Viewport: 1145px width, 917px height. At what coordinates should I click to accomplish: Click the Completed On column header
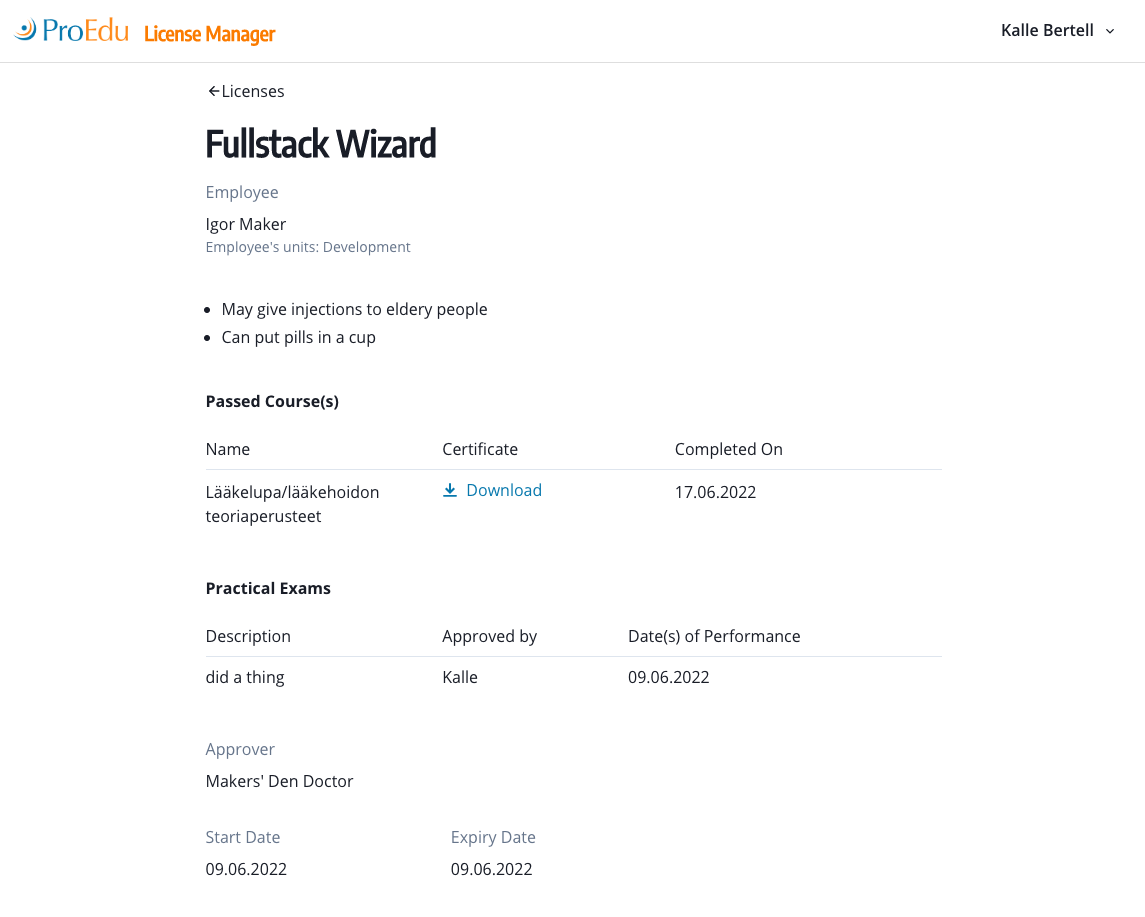(728, 449)
